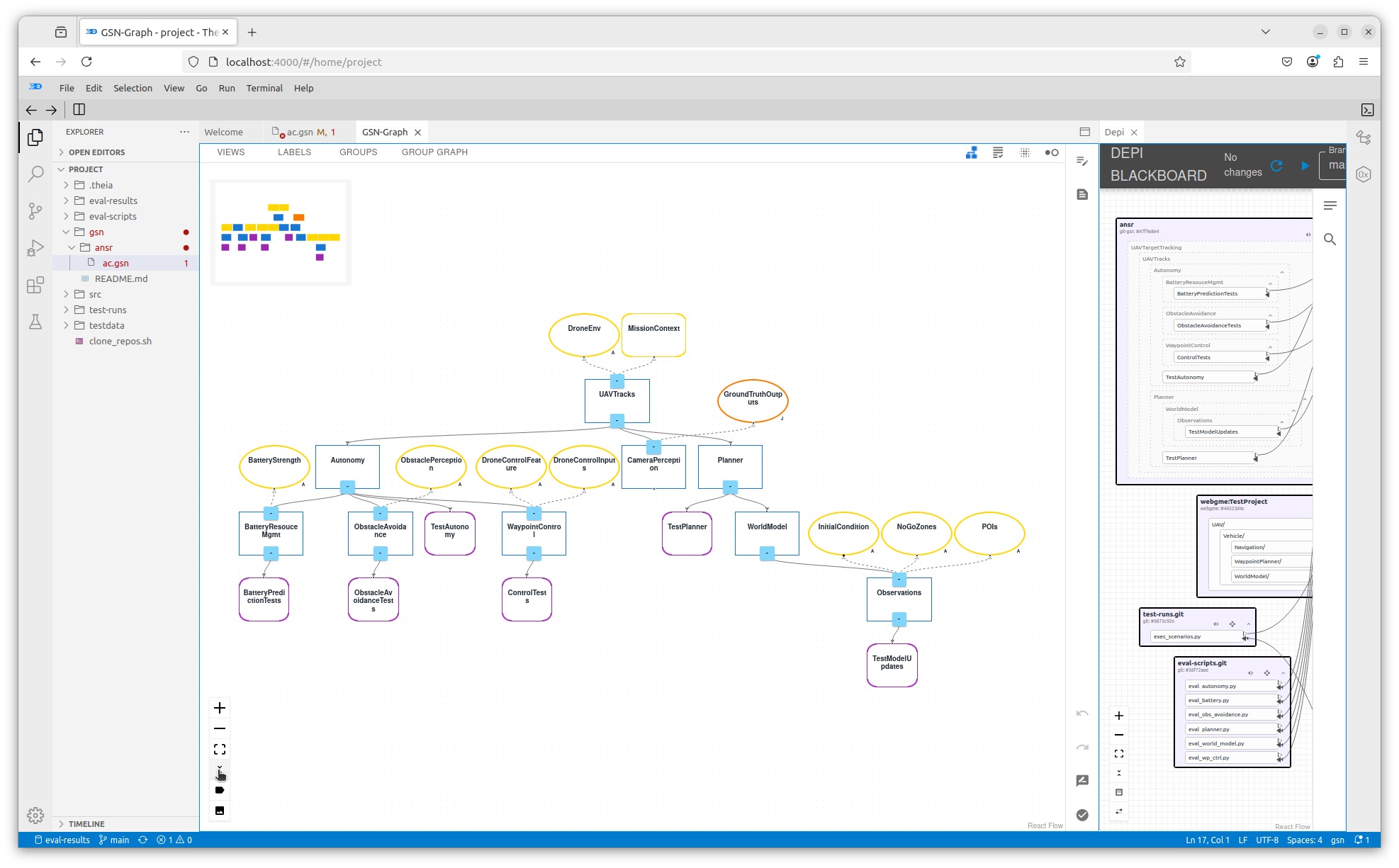Collapse the gsn folder
The image size is (1399, 868).
click(x=66, y=232)
